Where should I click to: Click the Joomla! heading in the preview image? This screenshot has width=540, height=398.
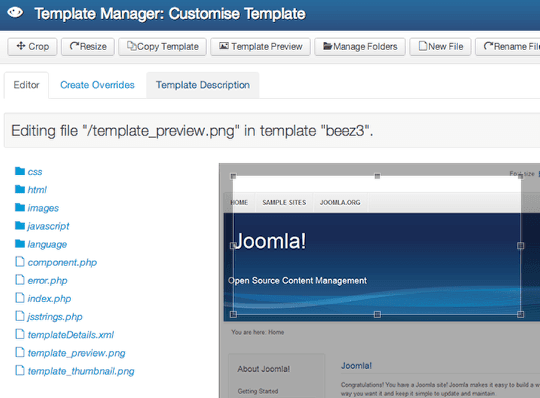click(270, 241)
